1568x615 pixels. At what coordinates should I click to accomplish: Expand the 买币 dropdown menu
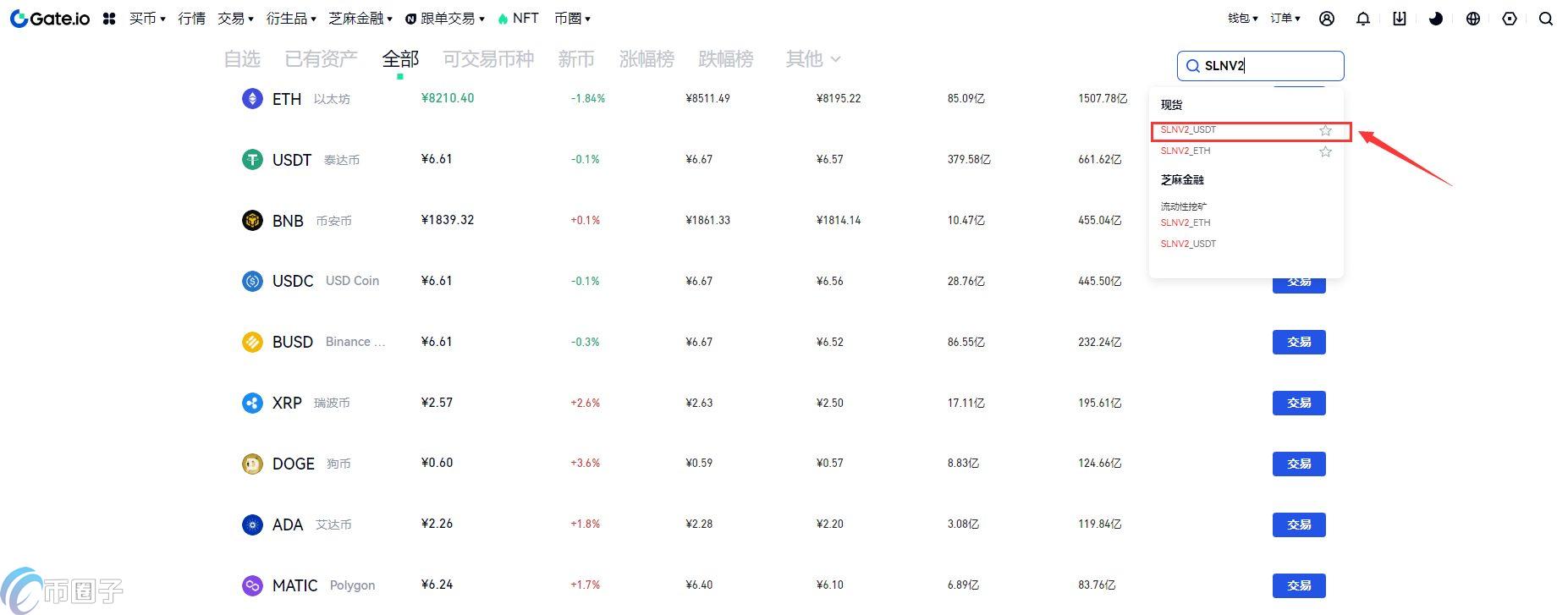click(x=147, y=19)
